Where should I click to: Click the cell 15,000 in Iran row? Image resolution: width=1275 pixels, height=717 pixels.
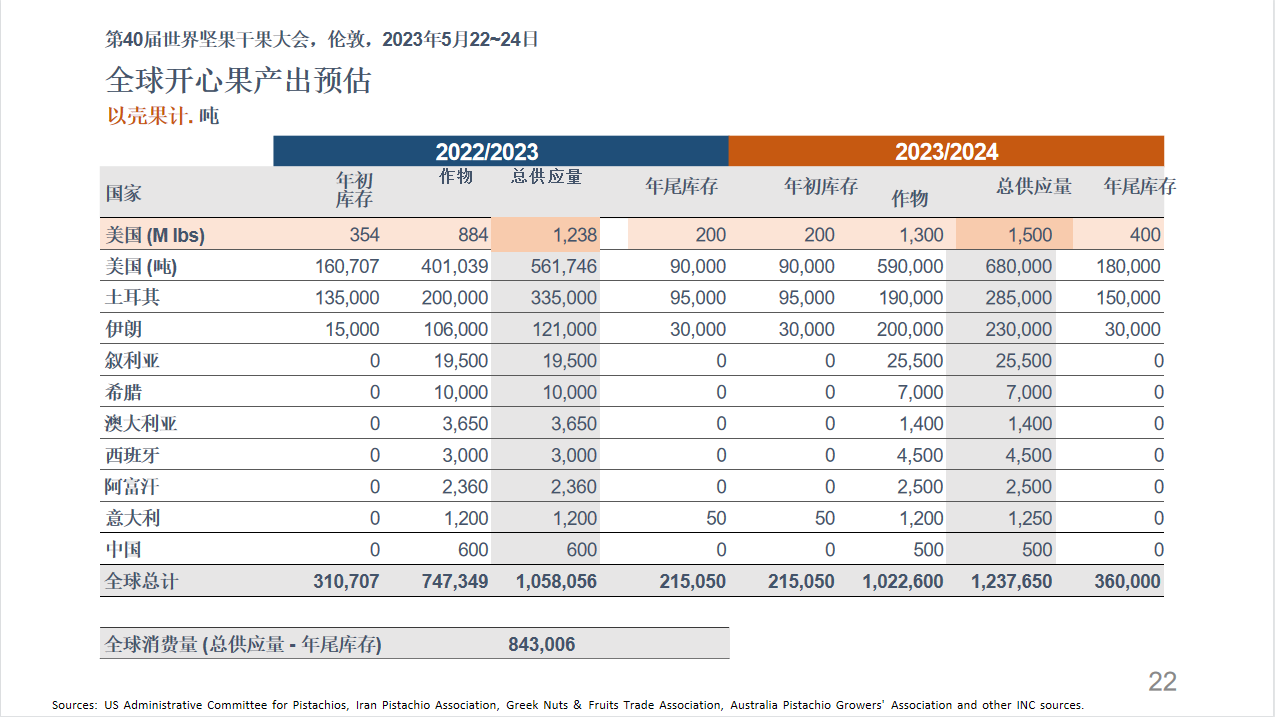[353, 329]
